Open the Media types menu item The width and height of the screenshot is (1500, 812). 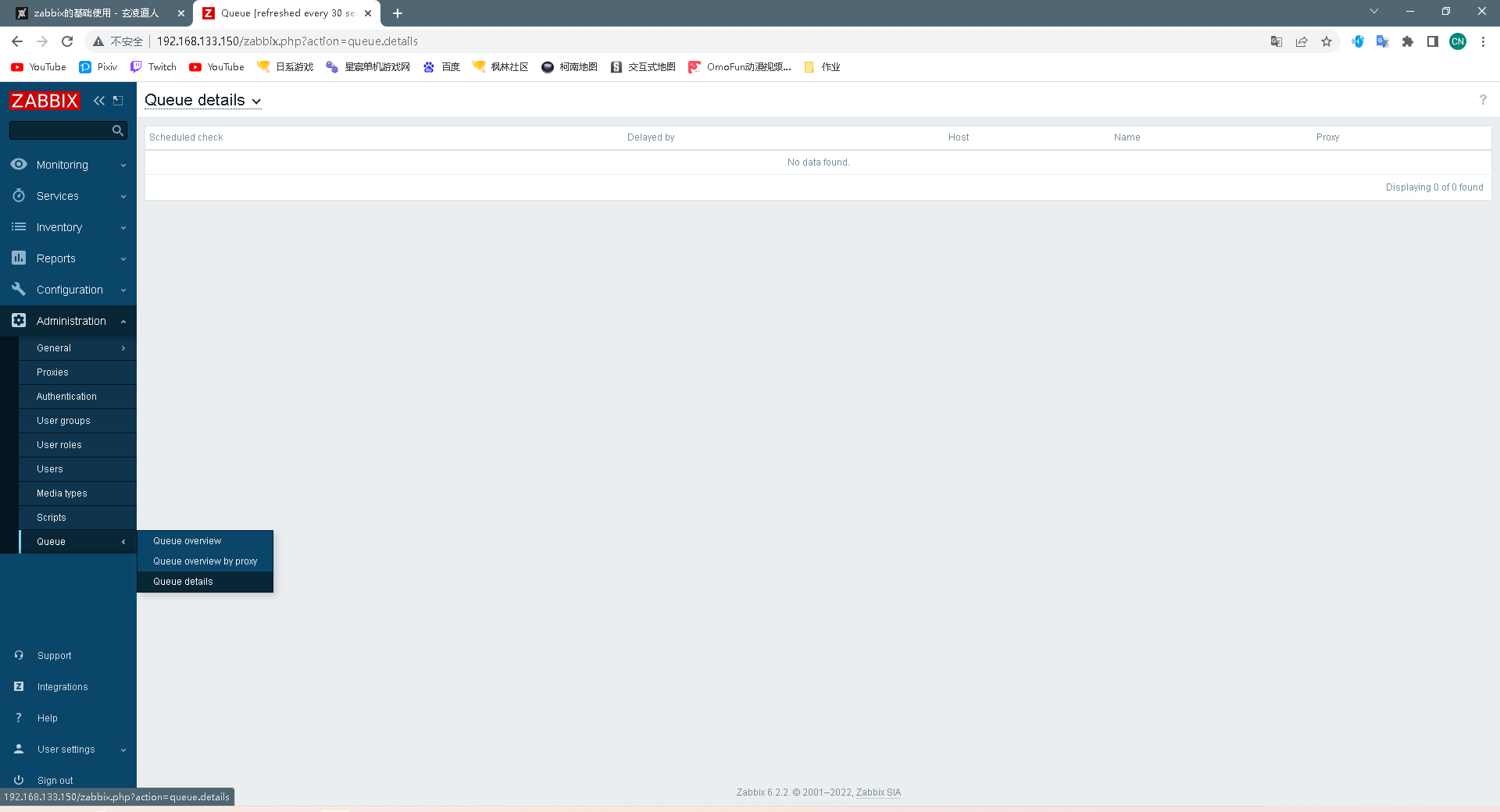[77, 493]
